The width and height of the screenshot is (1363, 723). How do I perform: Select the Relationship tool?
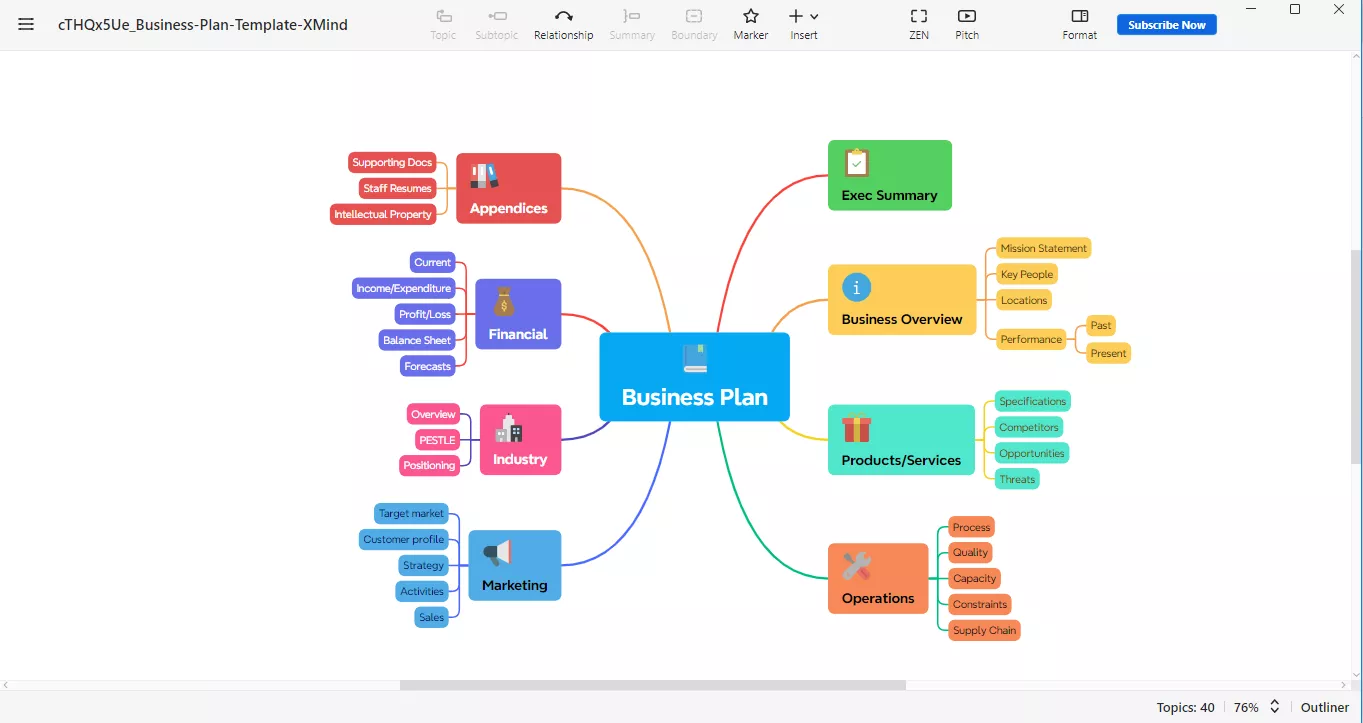tap(563, 24)
